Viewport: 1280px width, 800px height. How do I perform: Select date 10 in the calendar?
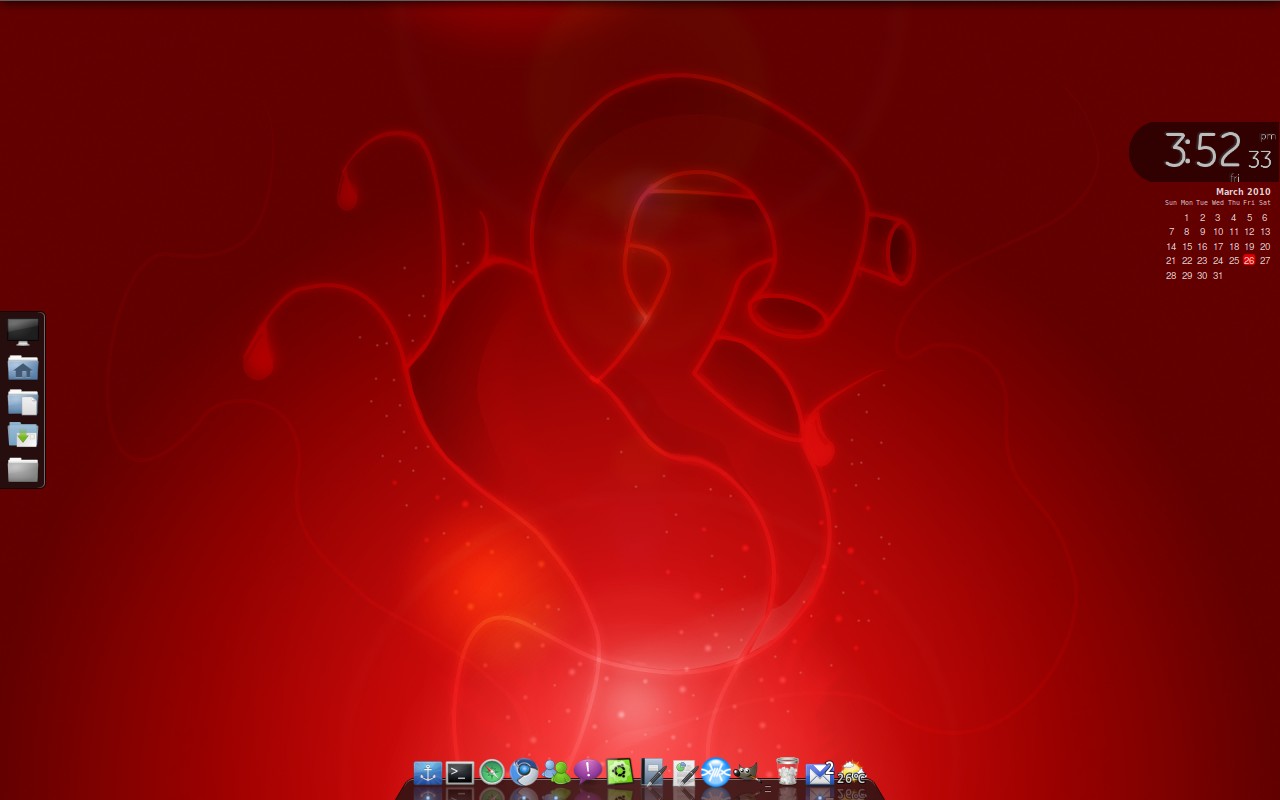point(1218,231)
